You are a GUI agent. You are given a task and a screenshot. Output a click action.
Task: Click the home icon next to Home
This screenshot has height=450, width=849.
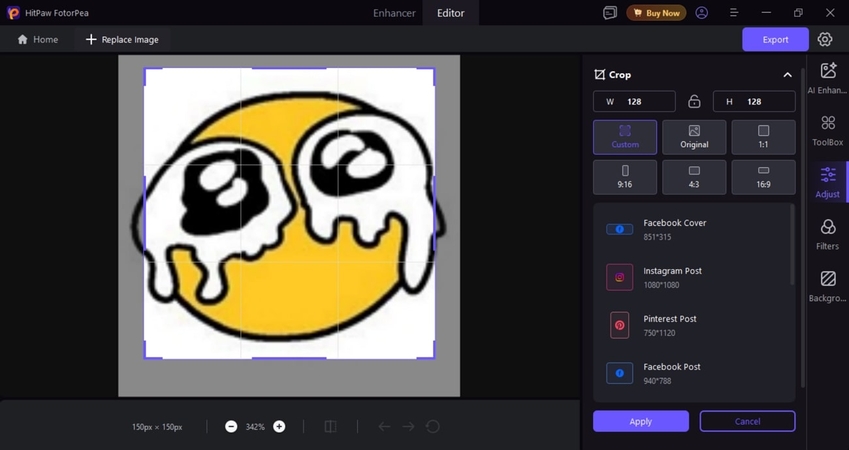(22, 40)
